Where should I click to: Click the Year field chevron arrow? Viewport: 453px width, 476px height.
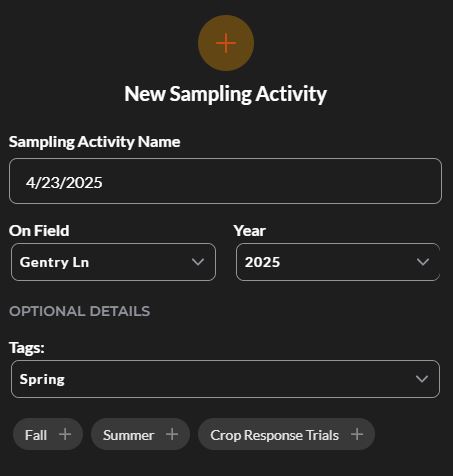click(423, 262)
